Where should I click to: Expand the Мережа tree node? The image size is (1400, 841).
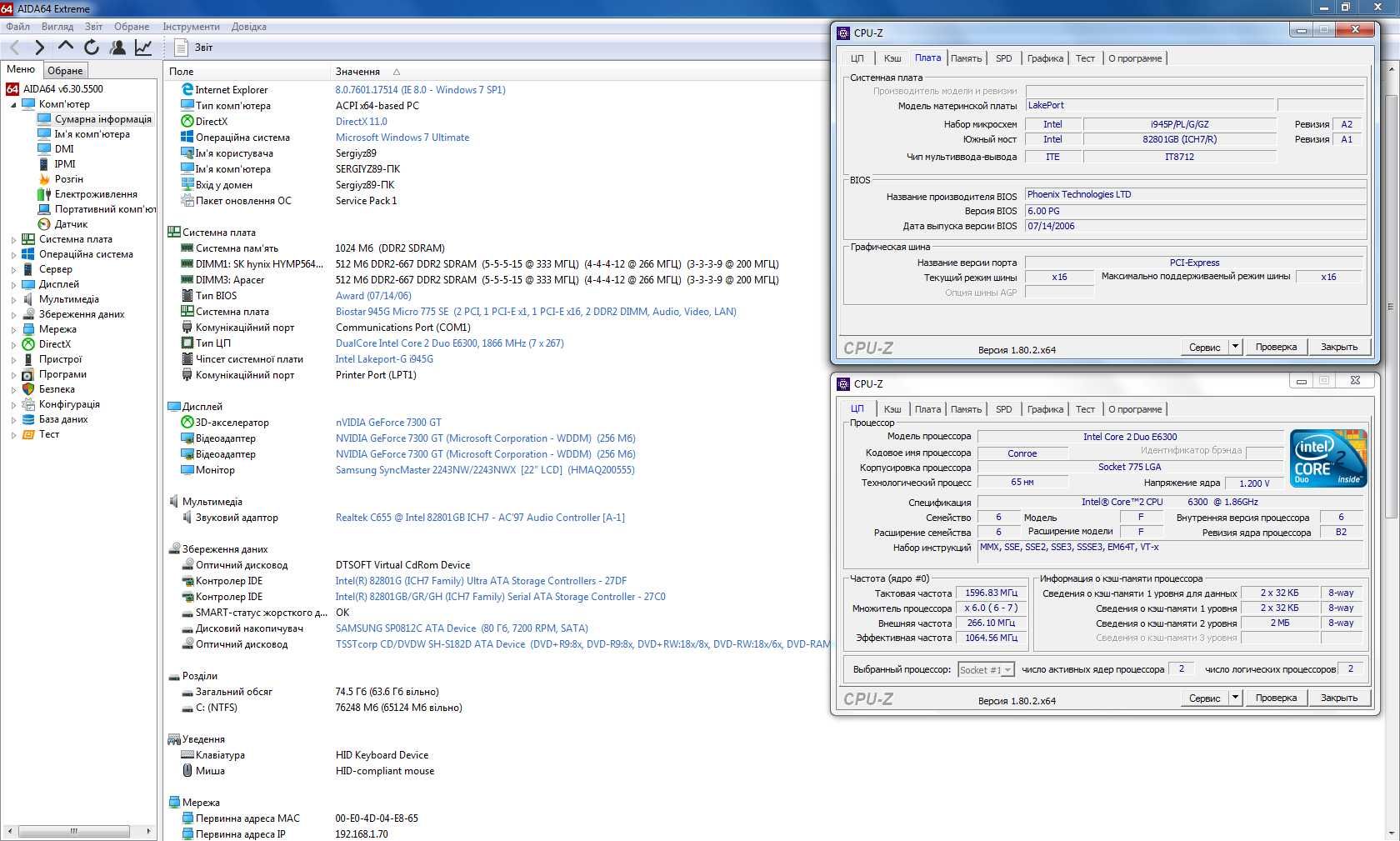[13, 330]
